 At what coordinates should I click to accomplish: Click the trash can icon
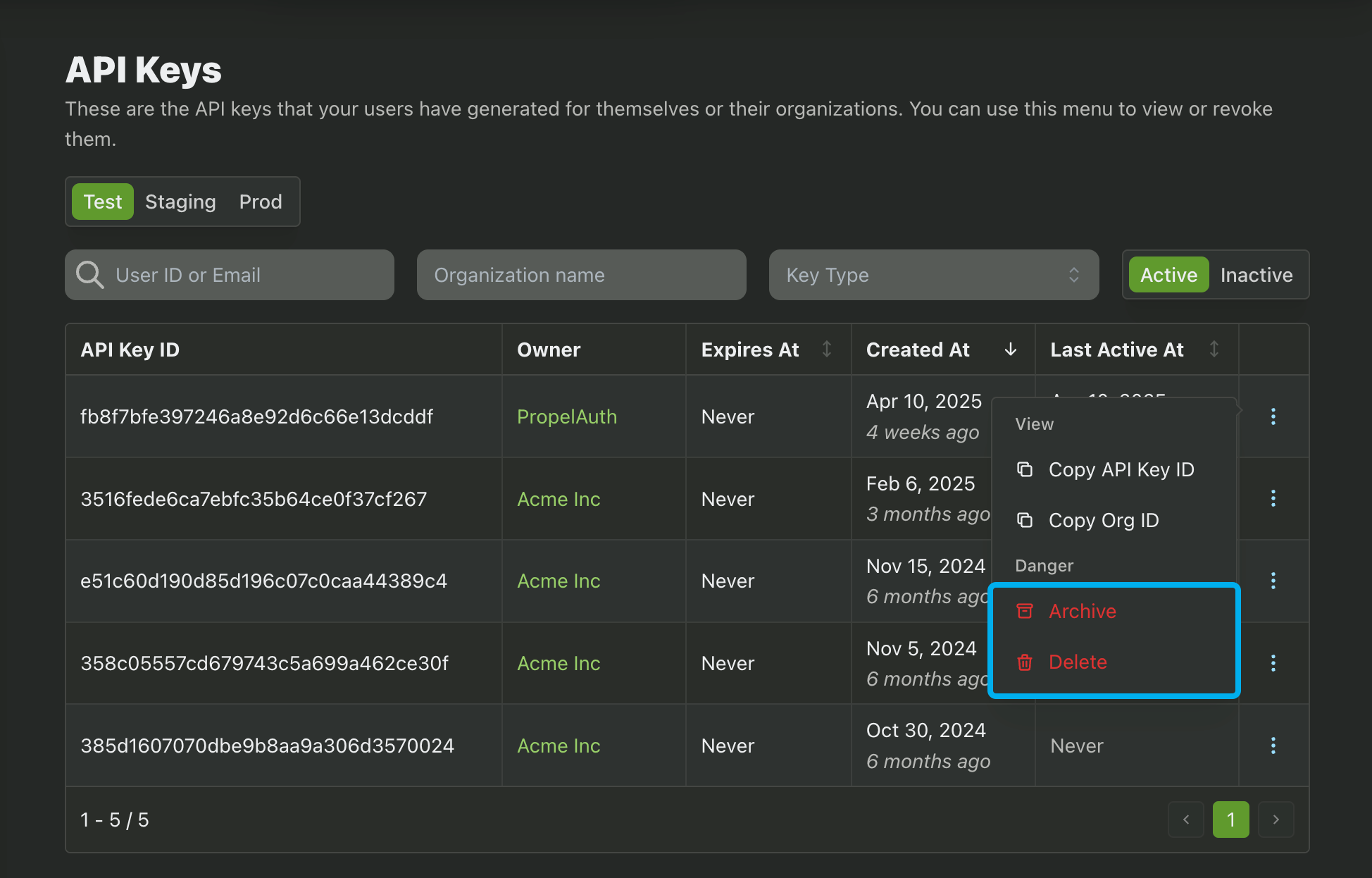(1025, 662)
